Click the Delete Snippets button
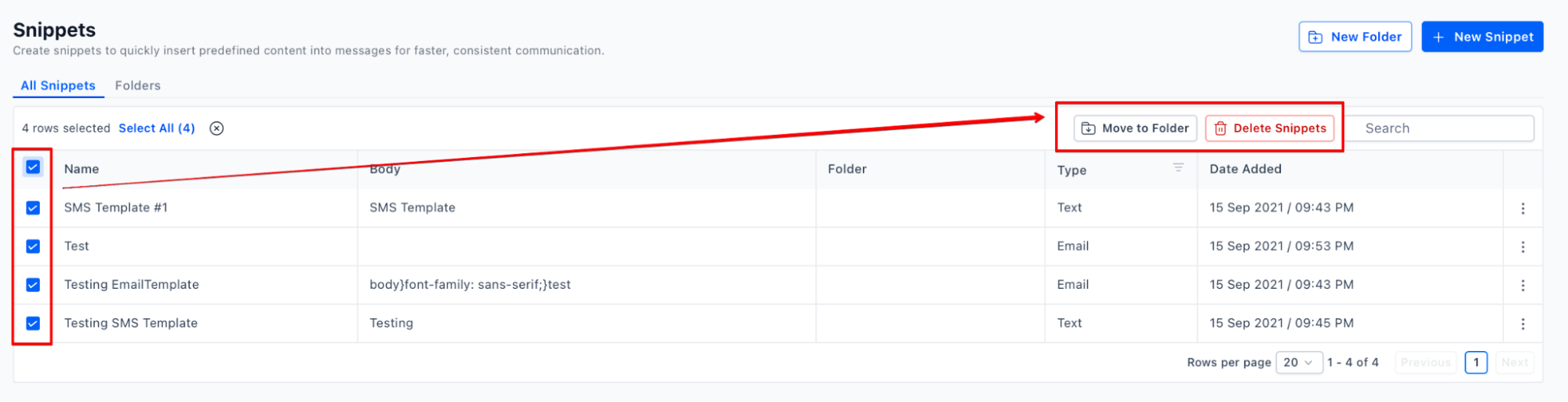 [1269, 129]
